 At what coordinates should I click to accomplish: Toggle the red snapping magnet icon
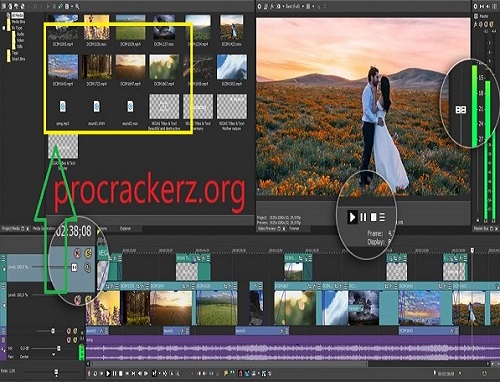tap(240, 374)
